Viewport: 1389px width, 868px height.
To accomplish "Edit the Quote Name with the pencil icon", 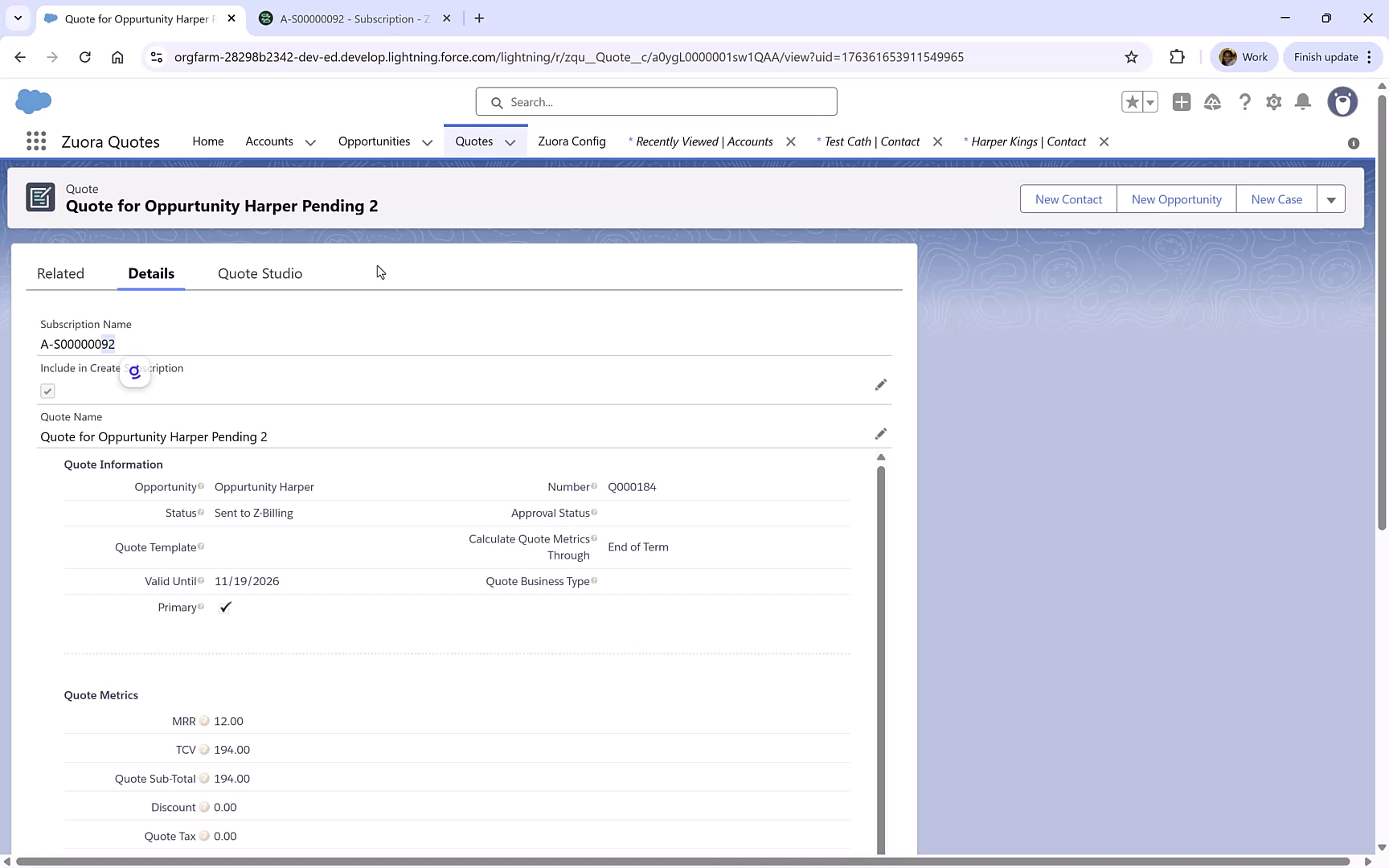I will click(x=881, y=433).
